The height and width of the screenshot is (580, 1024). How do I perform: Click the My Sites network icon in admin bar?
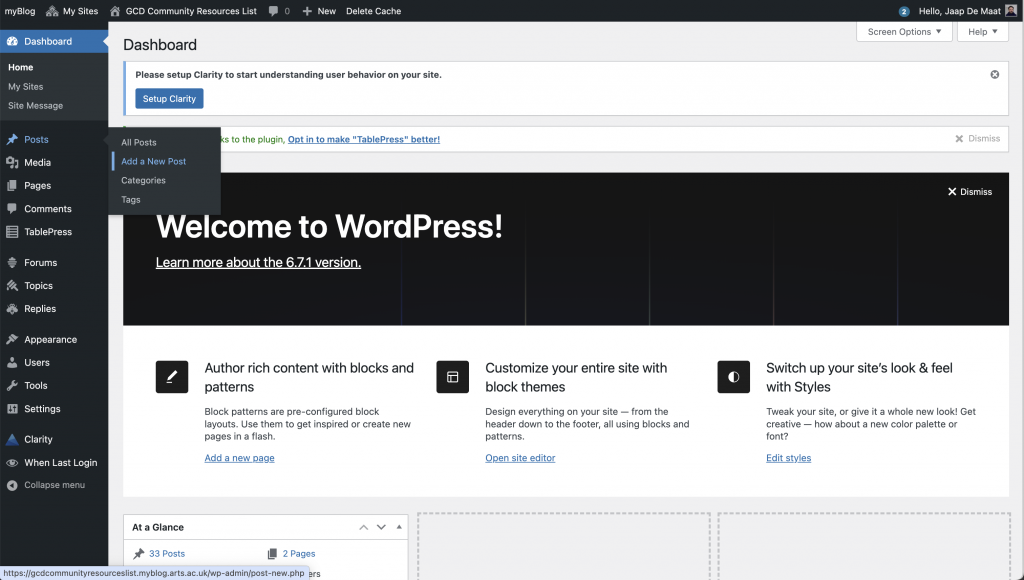[52, 11]
